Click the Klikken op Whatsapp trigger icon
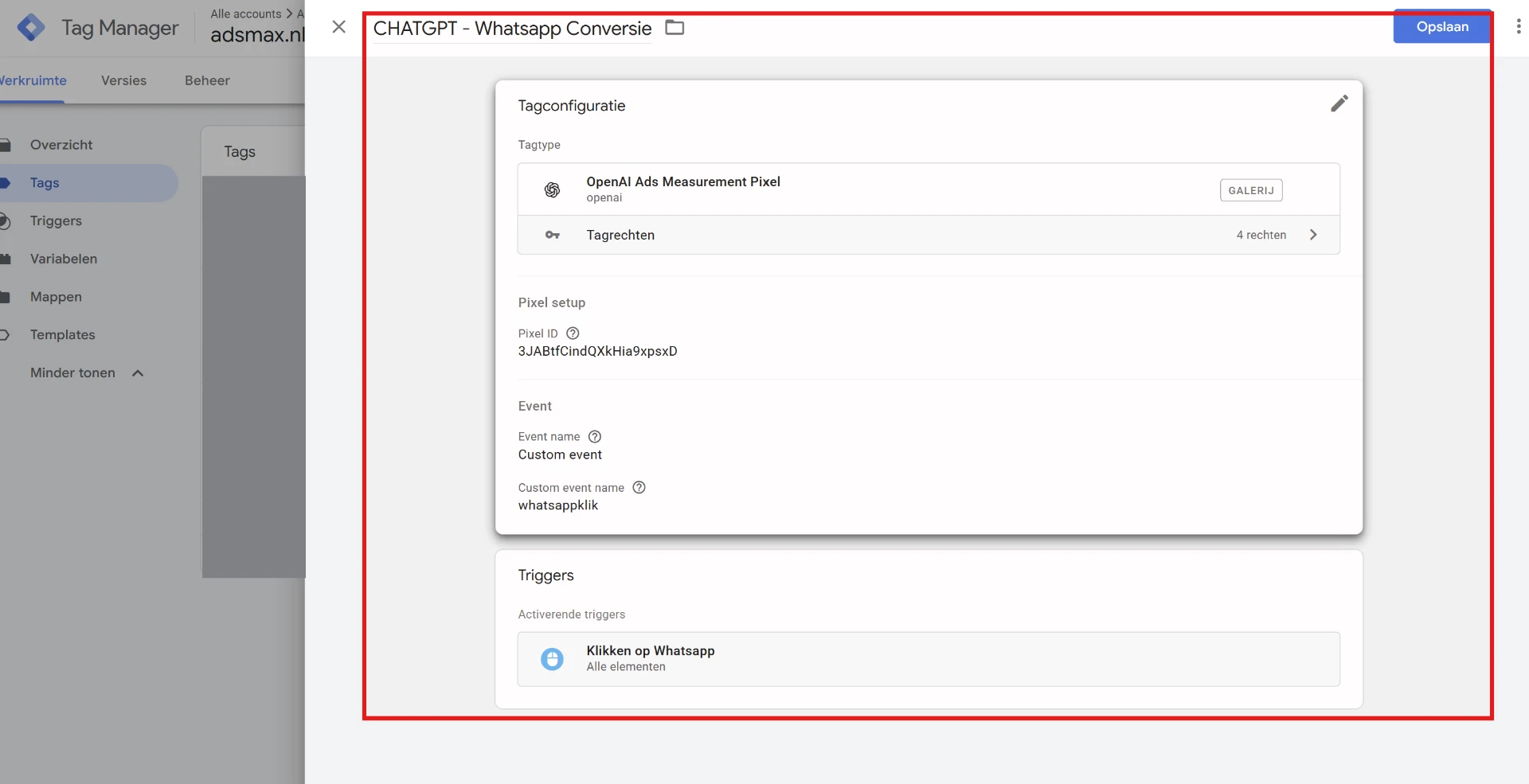Viewport: 1529px width, 784px height. tap(552, 659)
